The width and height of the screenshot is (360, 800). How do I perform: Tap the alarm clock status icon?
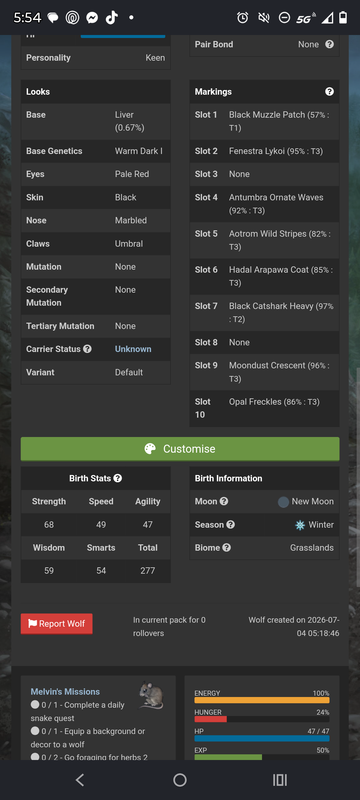(243, 18)
